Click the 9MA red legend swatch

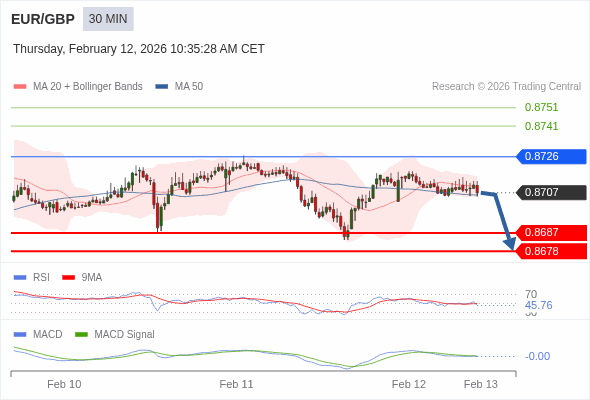coord(68,278)
